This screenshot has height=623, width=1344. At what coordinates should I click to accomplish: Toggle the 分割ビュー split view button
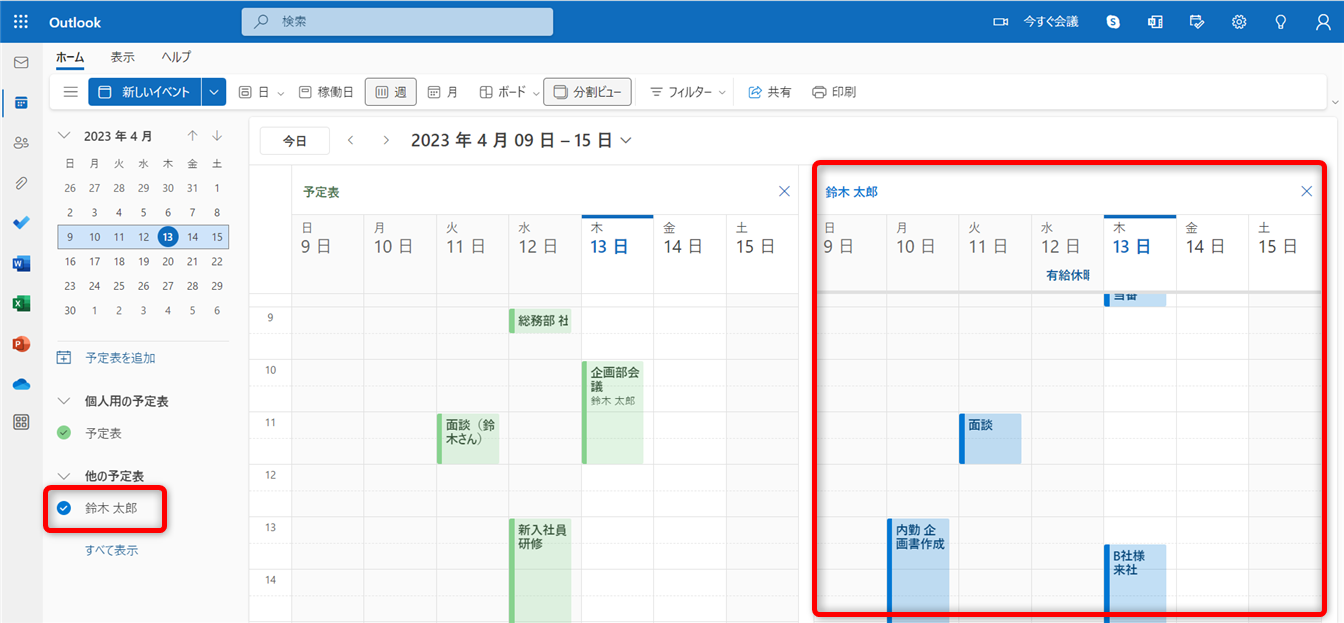[x=587, y=92]
